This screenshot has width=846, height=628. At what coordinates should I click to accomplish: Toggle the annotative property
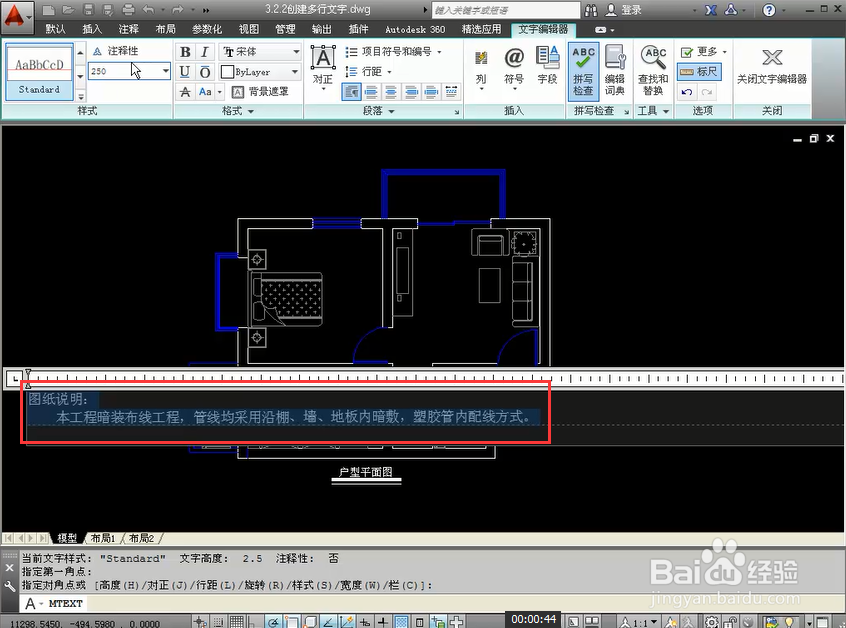click(x=122, y=50)
